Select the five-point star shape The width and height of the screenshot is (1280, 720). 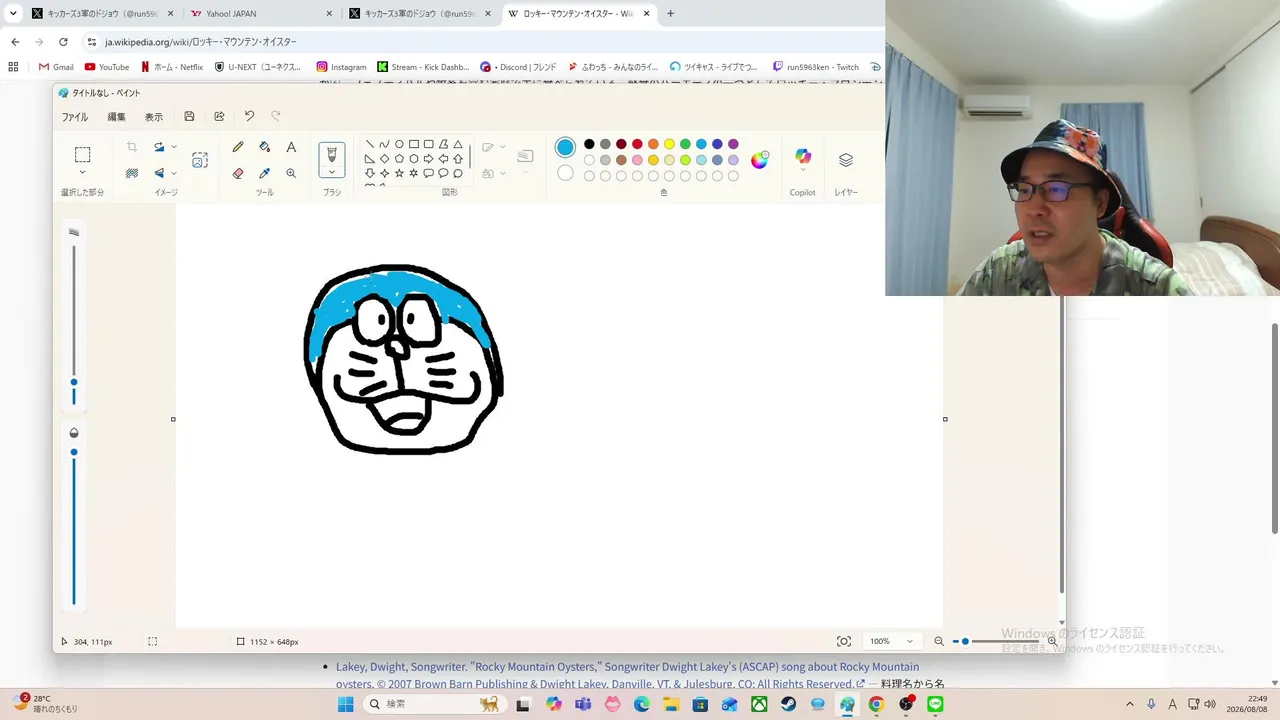coord(399,173)
